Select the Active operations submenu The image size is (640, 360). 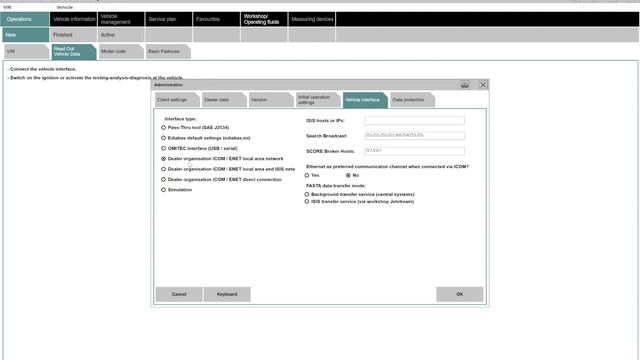pos(121,35)
